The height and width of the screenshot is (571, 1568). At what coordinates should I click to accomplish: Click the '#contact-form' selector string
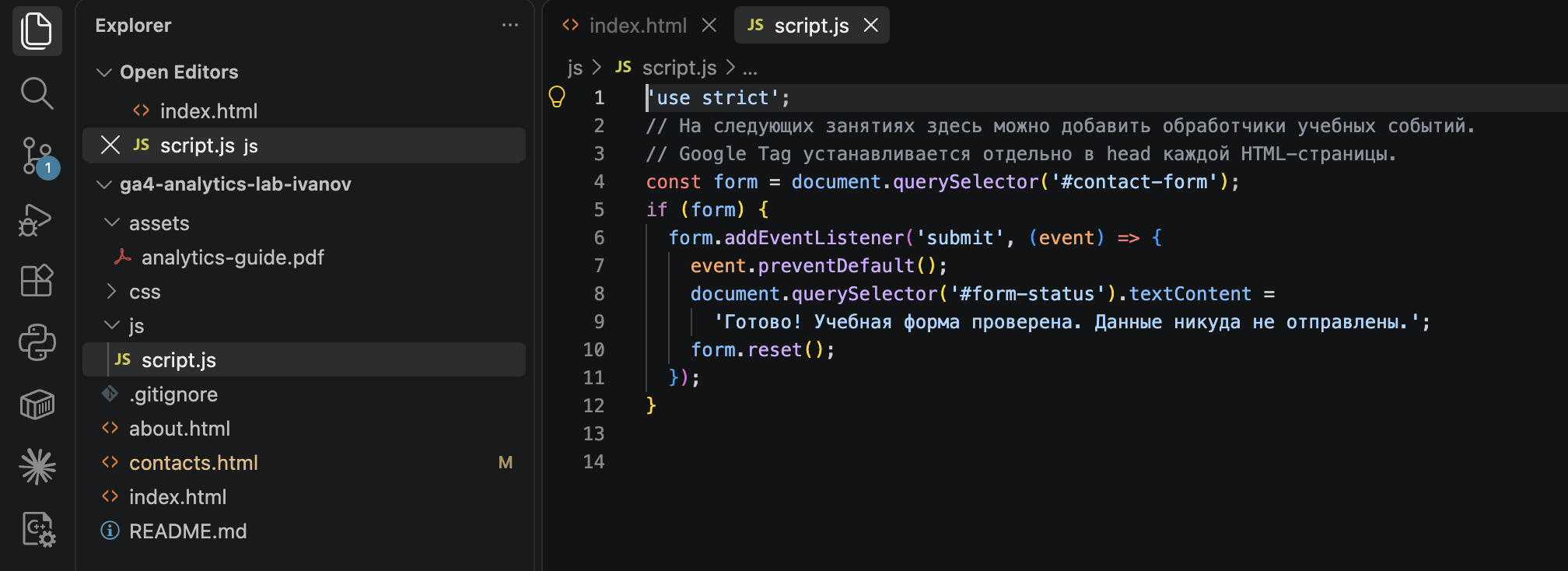[1135, 182]
